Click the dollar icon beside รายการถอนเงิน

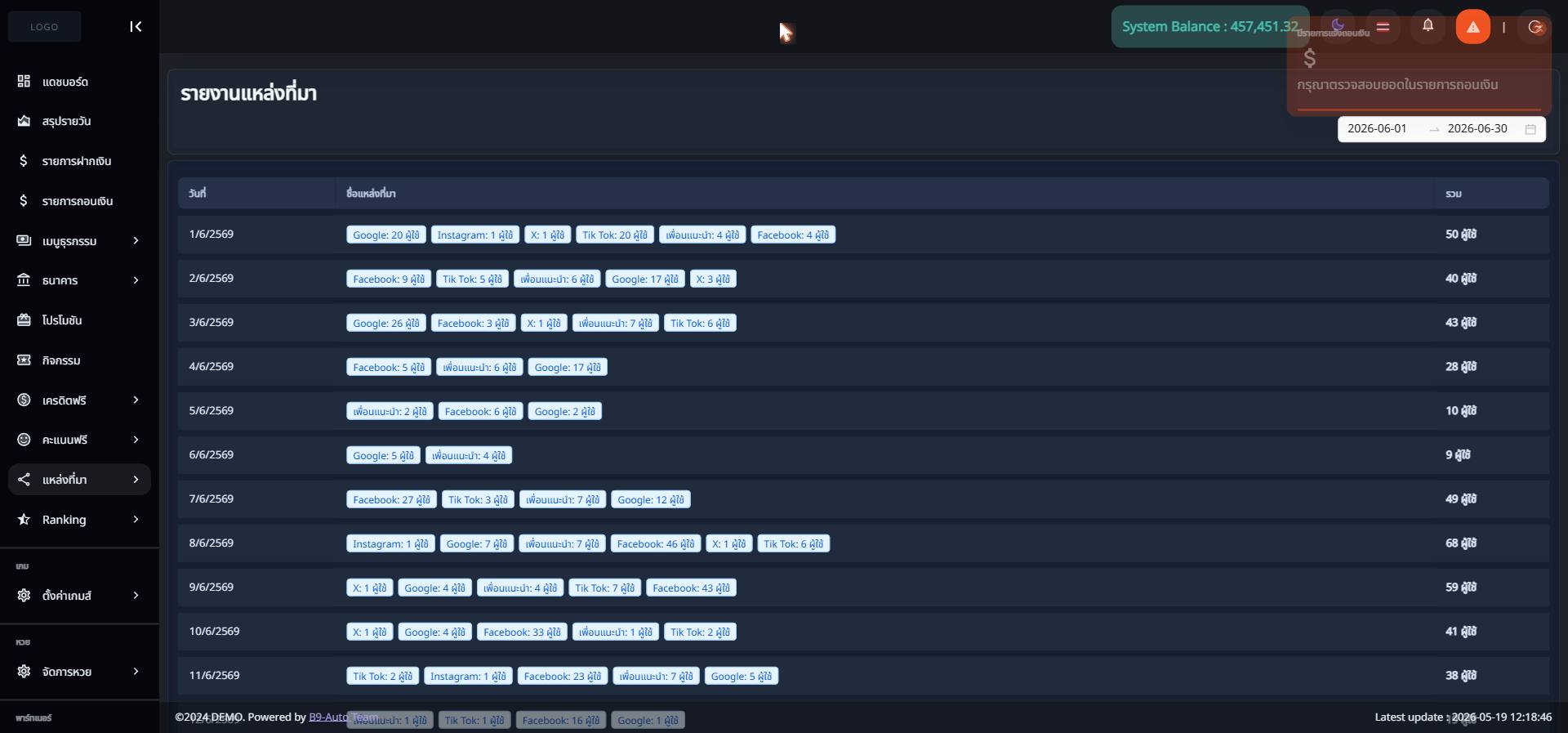pos(24,201)
